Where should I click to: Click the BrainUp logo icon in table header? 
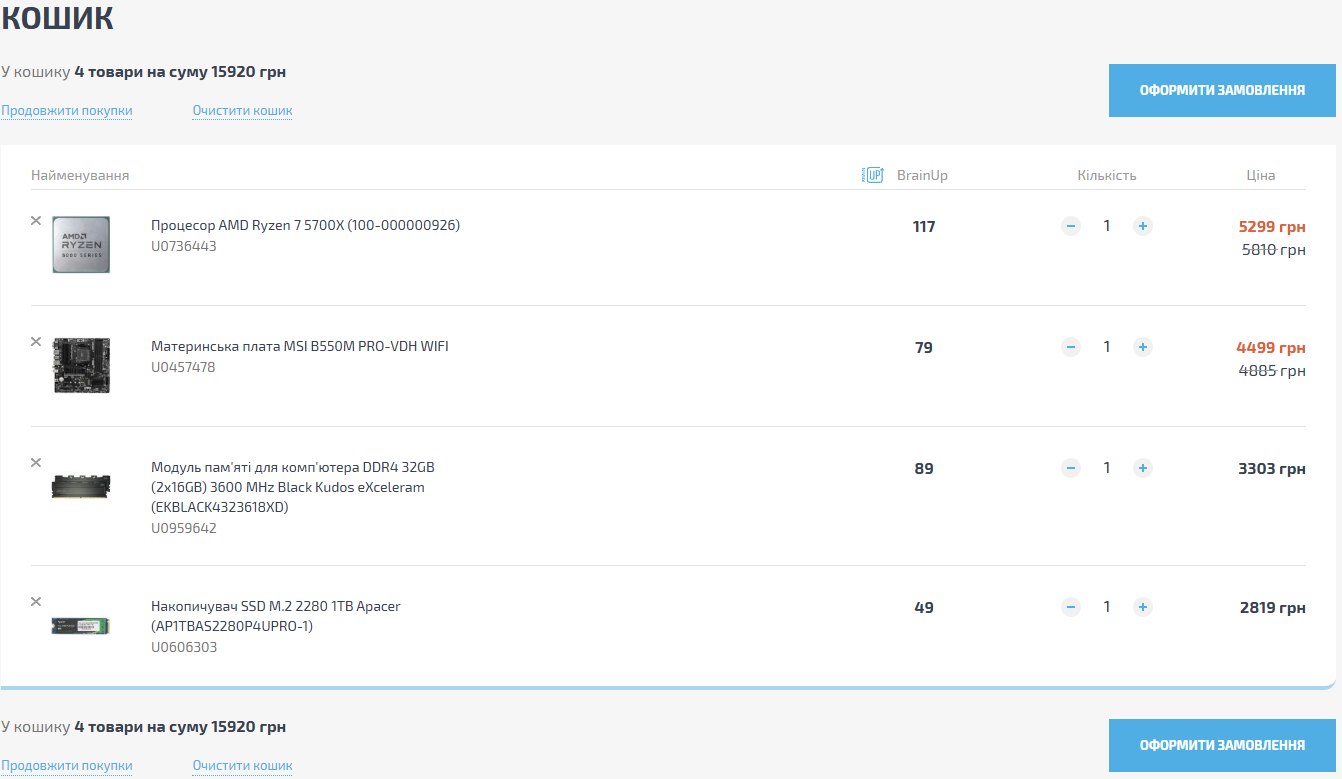point(872,175)
